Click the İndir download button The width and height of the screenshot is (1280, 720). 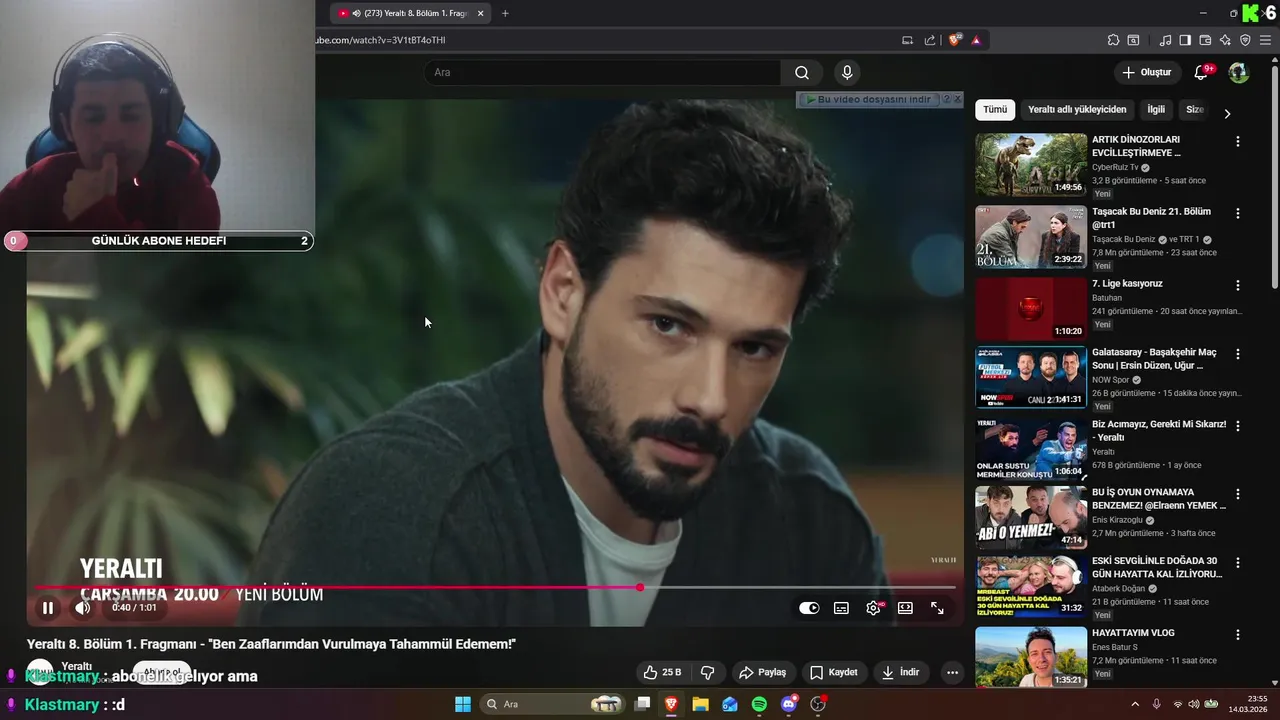click(900, 672)
